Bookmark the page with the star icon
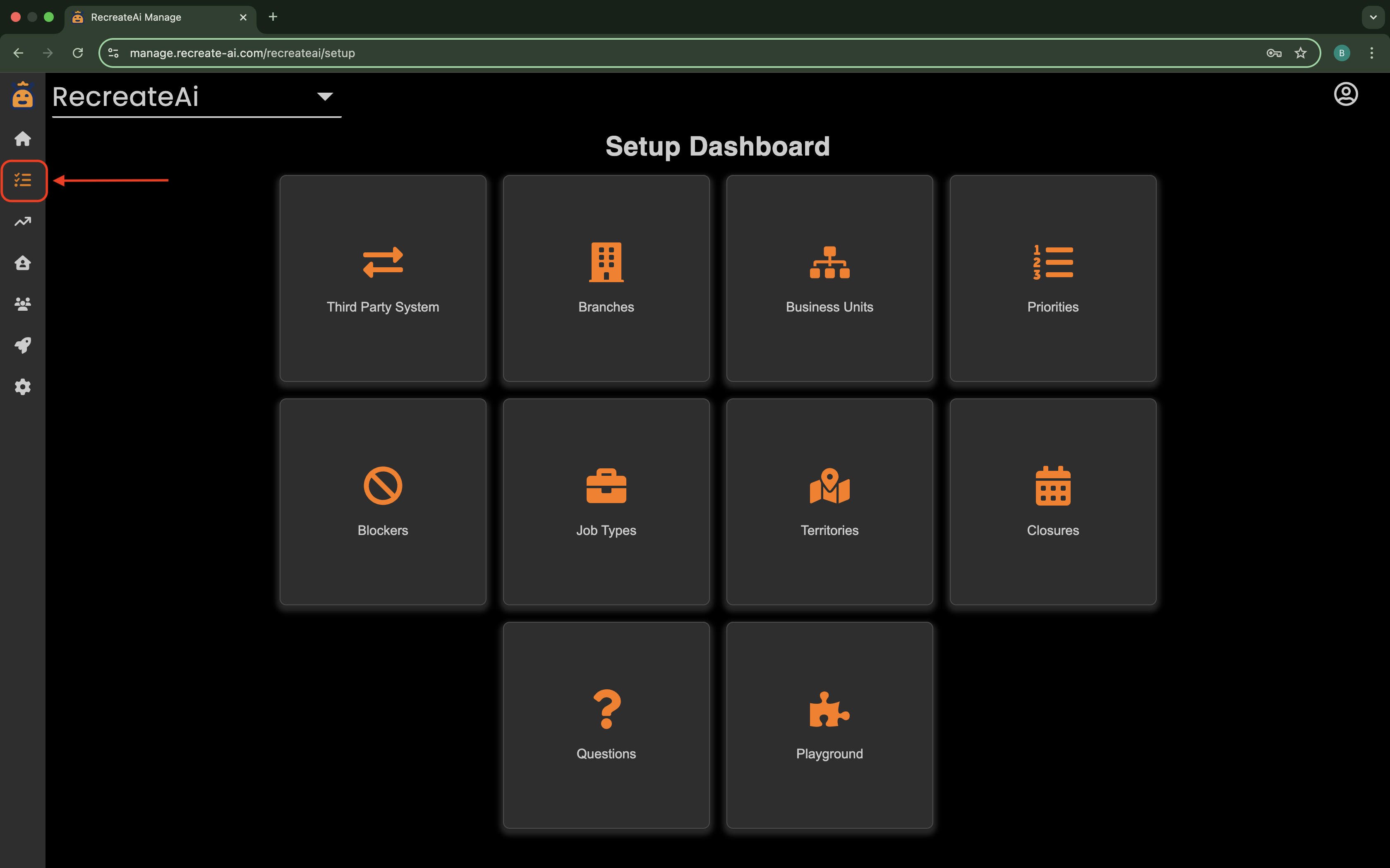The image size is (1390, 868). (x=1301, y=53)
